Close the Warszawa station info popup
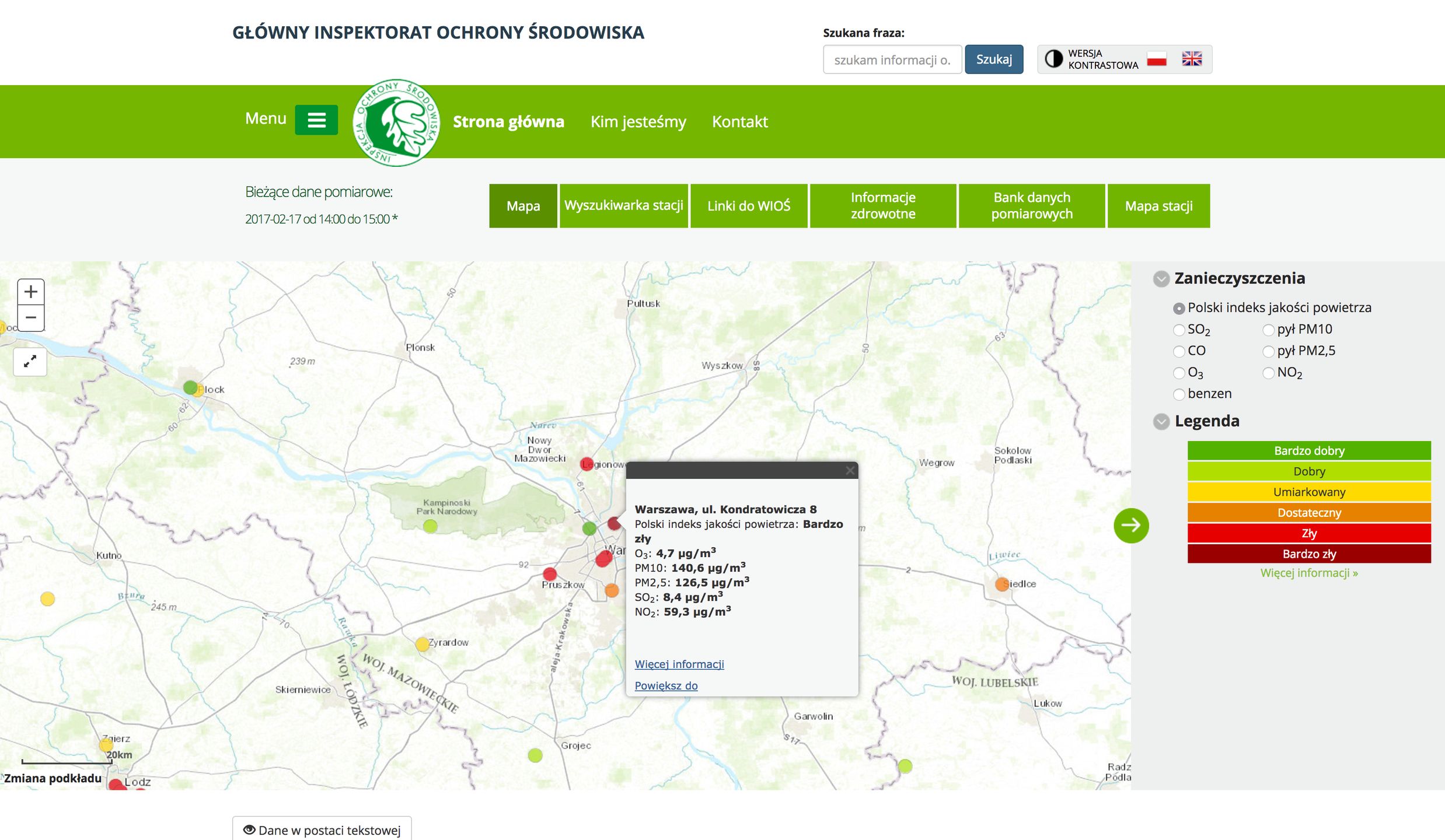 point(850,471)
